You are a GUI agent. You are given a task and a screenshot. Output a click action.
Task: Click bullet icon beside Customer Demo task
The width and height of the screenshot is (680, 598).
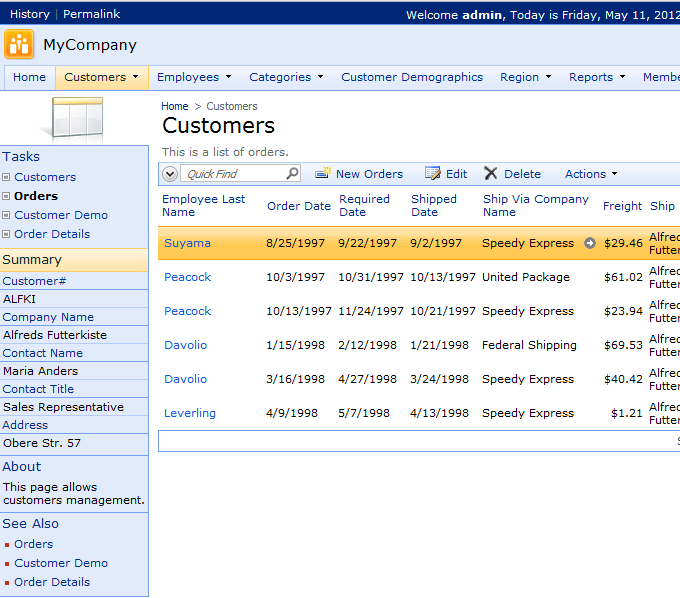coord(7,215)
